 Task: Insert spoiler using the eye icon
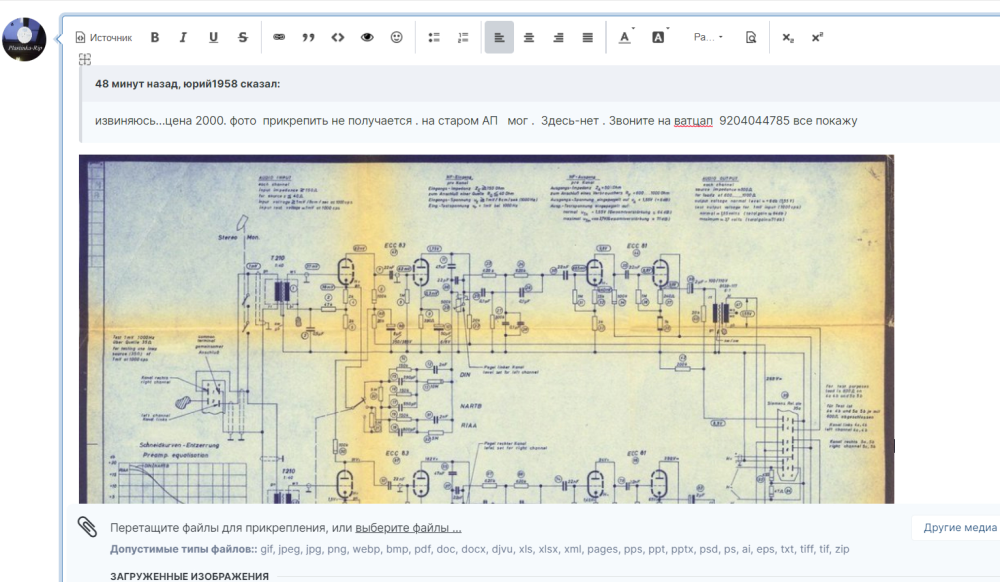(367, 38)
